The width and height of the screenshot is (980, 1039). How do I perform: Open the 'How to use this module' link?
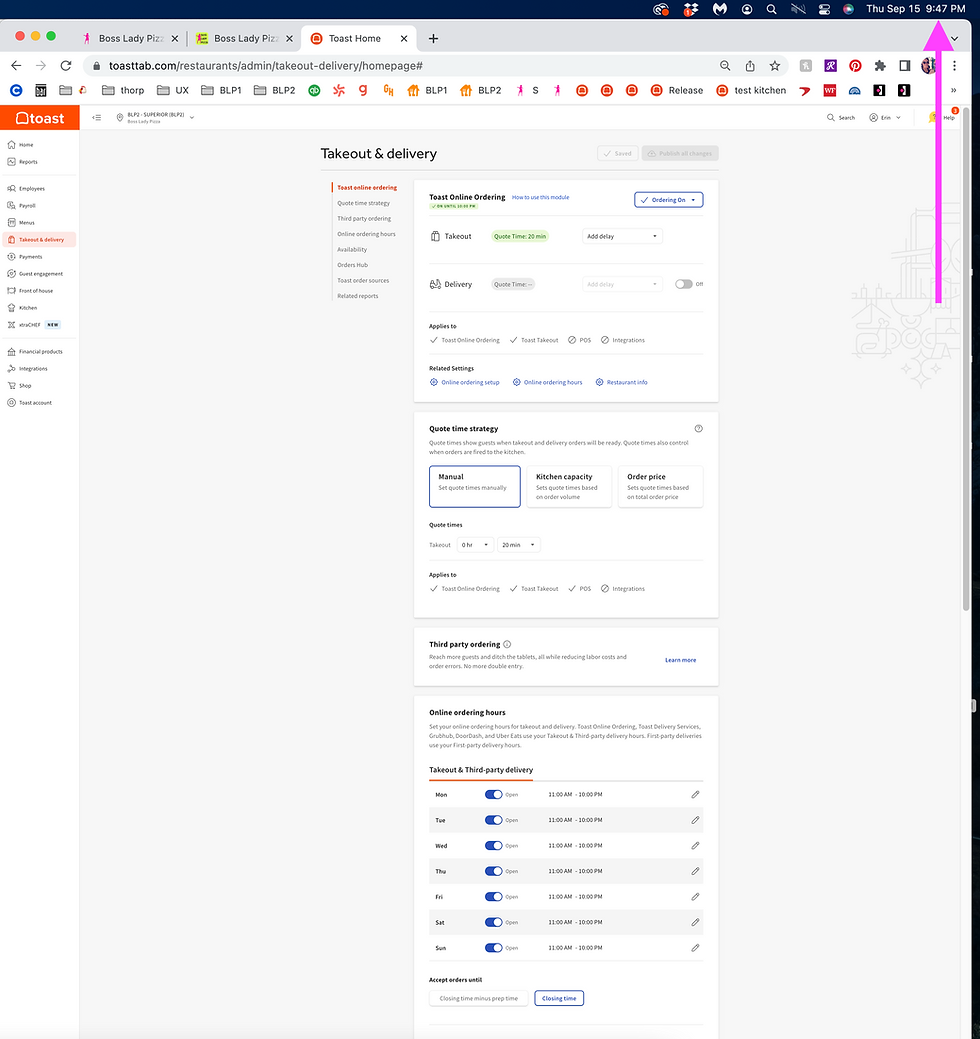[x=540, y=197]
